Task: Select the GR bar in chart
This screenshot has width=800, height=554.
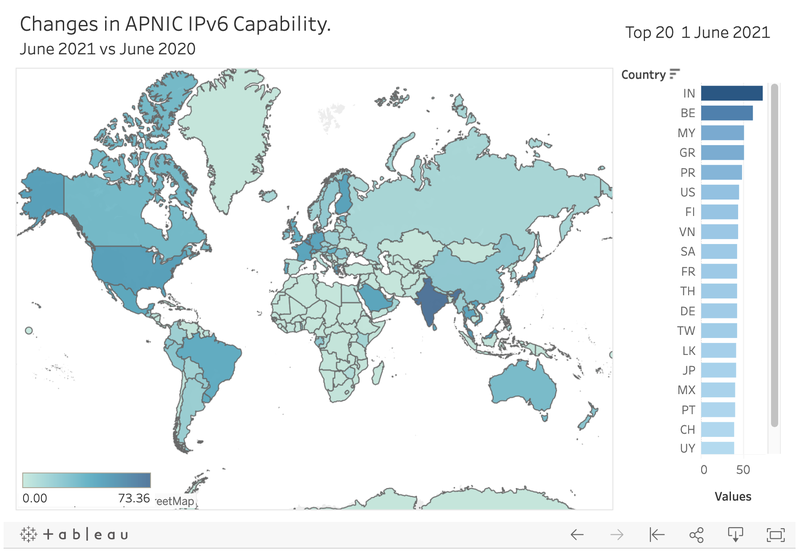Action: point(722,153)
